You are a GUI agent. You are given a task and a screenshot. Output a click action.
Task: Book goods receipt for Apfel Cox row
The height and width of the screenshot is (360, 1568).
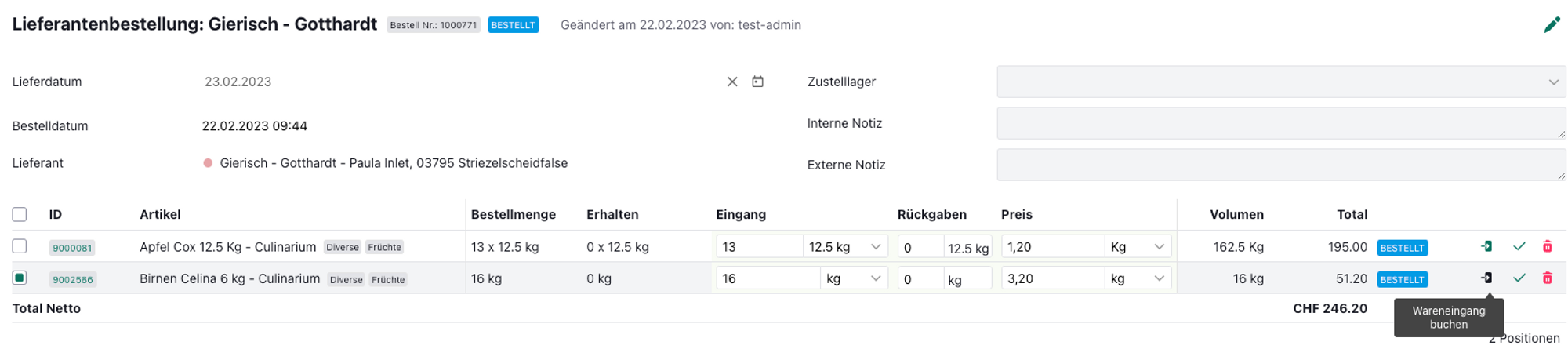[1486, 246]
